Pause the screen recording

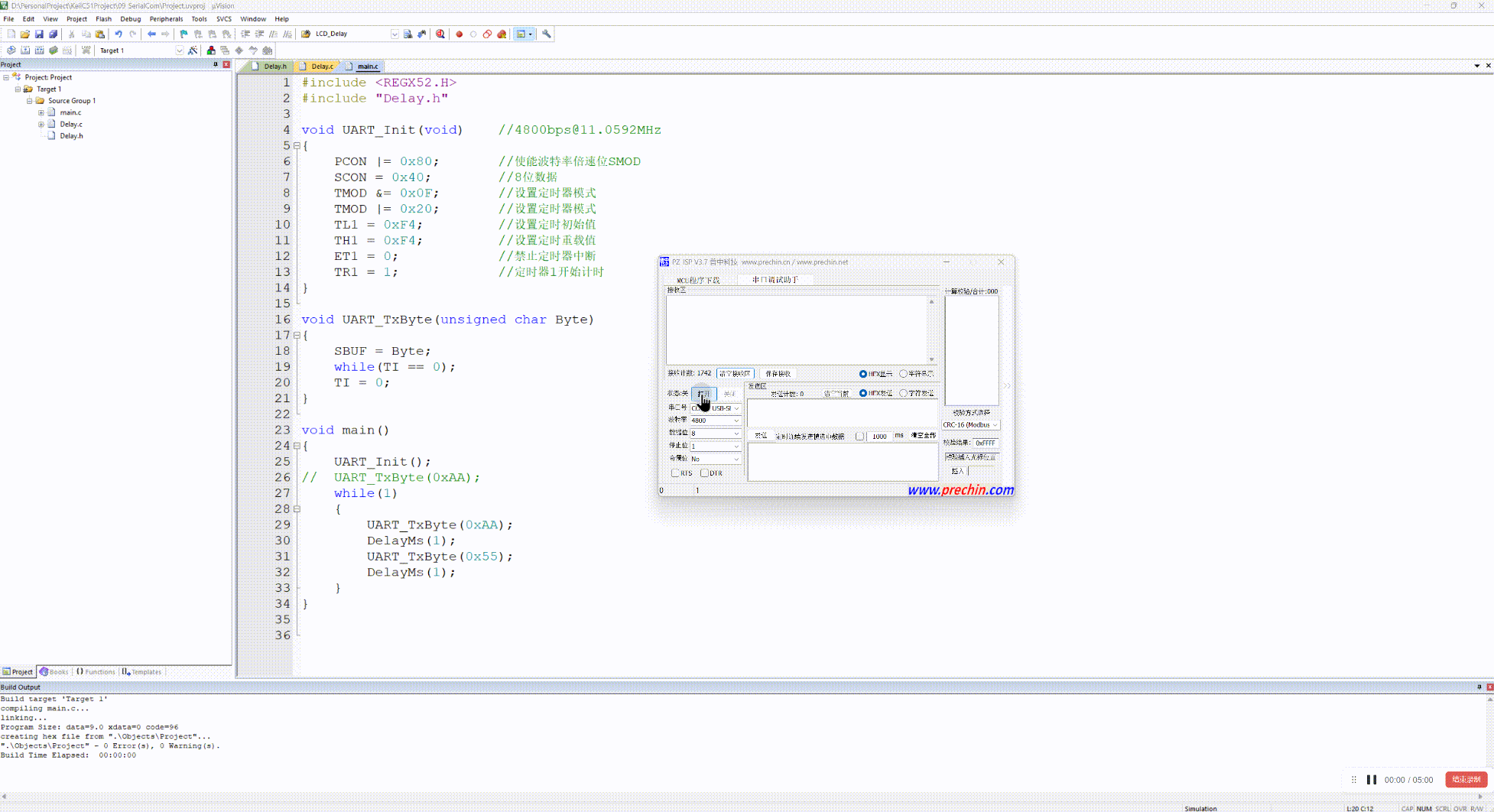pos(1372,780)
